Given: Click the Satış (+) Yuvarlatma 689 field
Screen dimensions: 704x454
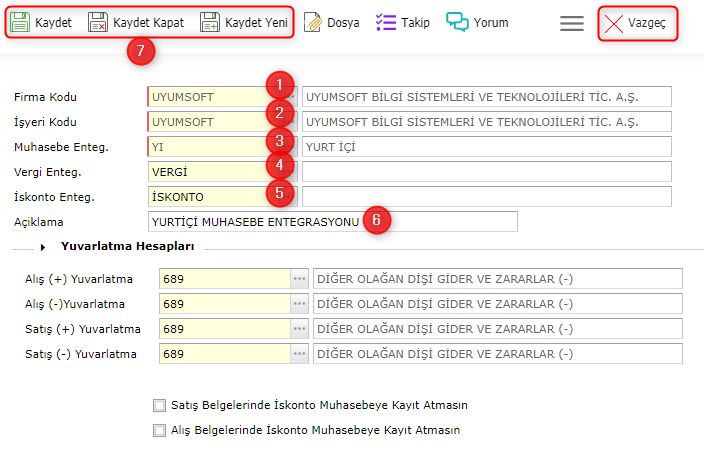Looking at the screenshot, I should (224, 329).
